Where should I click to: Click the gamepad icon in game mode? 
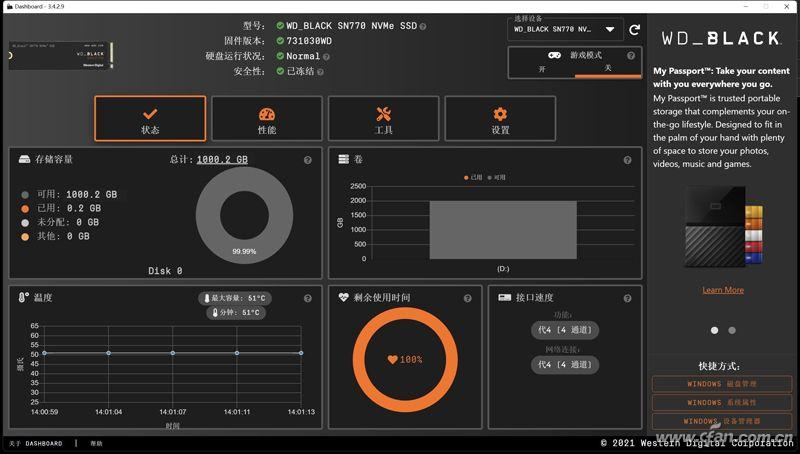coord(554,55)
